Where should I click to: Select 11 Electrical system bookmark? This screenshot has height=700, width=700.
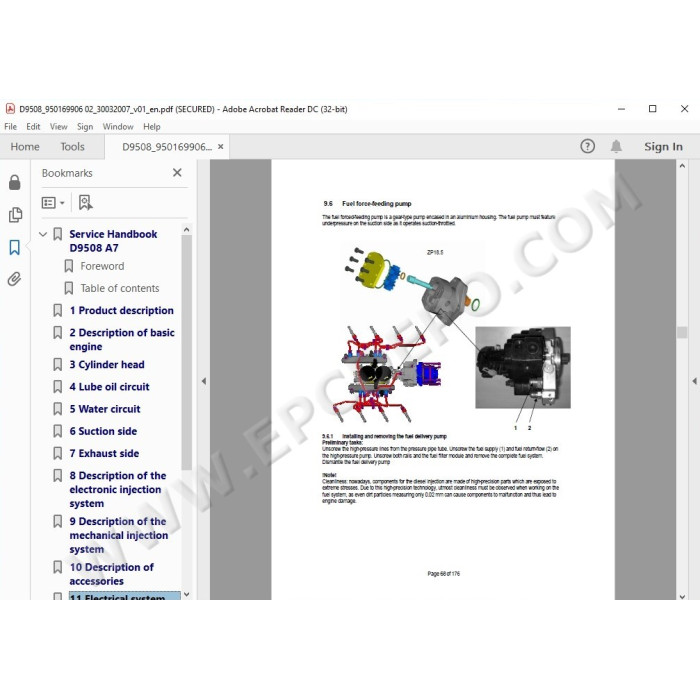point(125,596)
